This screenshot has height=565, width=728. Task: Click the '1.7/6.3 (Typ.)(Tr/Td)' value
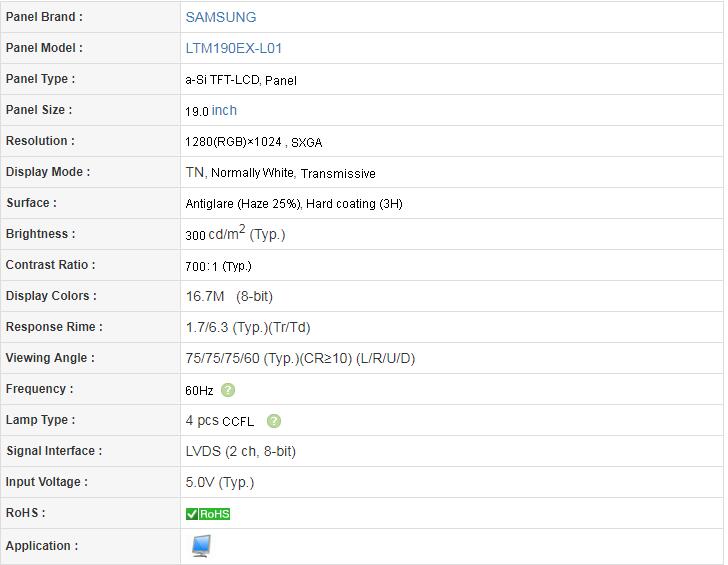tap(248, 327)
